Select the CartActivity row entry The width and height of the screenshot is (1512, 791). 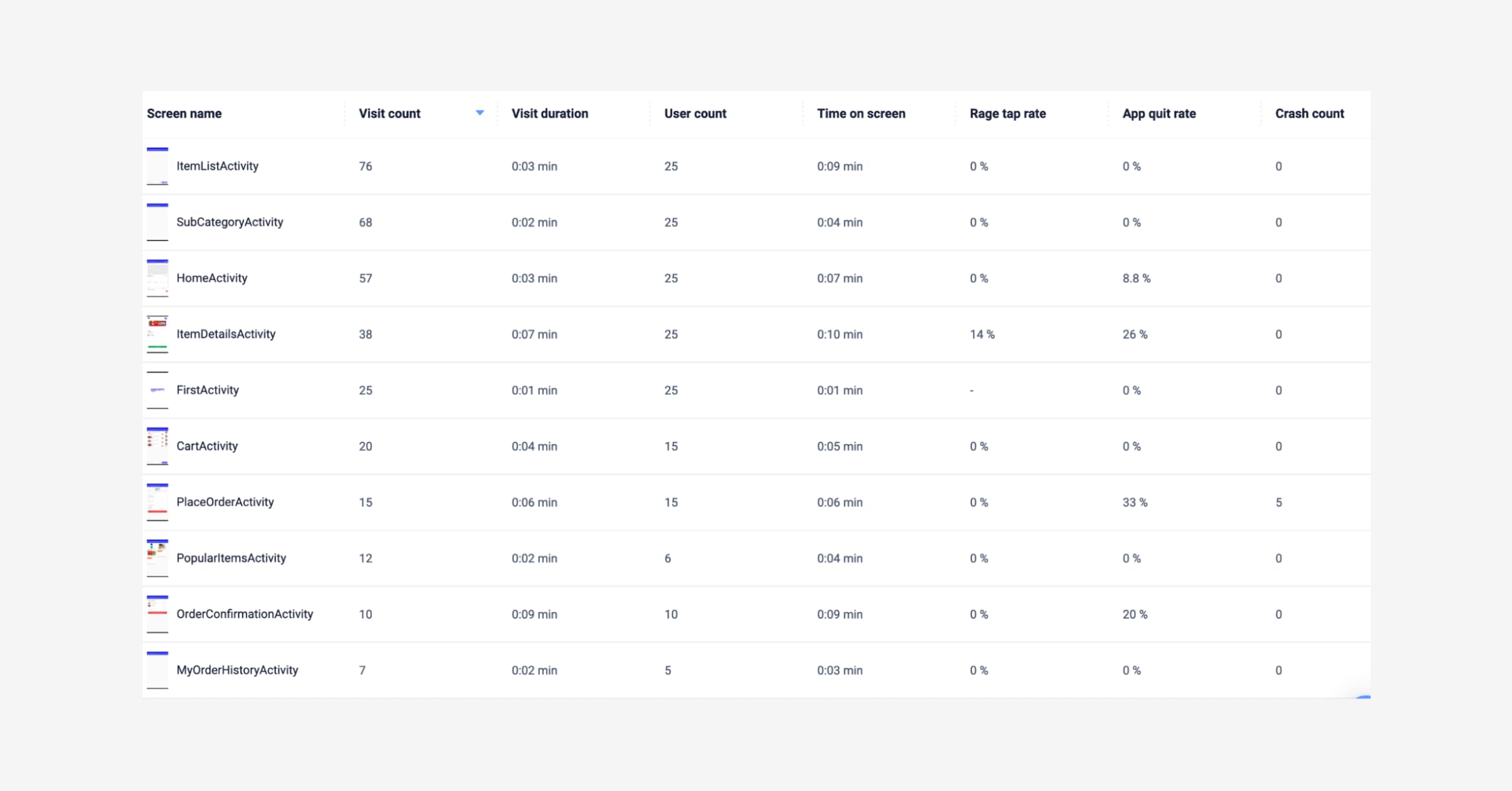(x=207, y=446)
